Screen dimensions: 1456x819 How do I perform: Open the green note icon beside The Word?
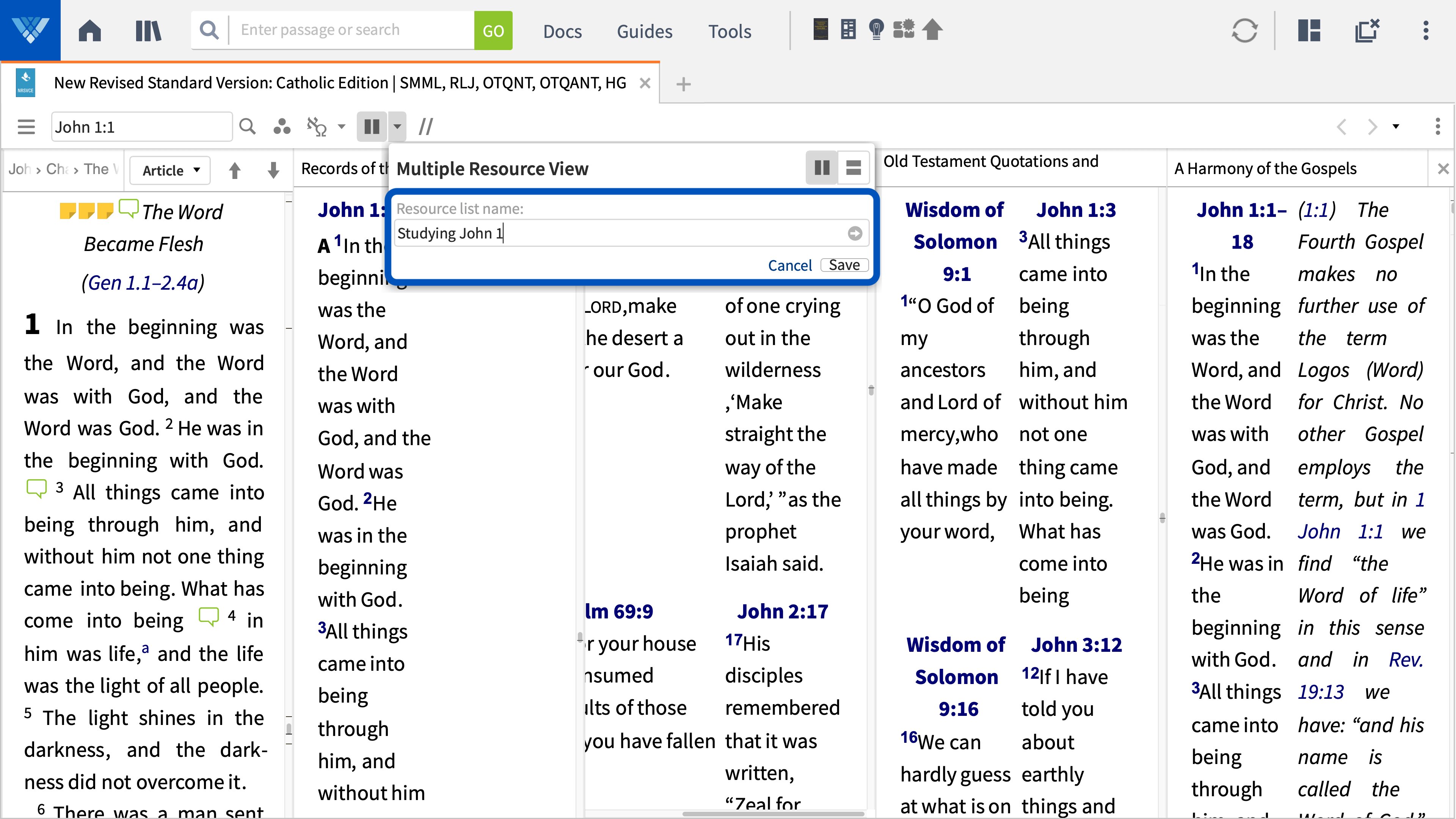point(128,209)
